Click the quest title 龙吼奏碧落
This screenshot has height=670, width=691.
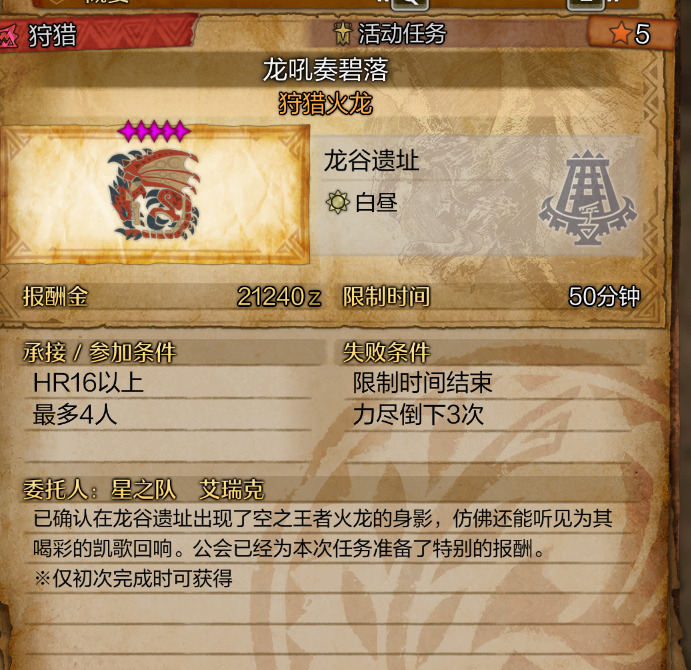coord(325,70)
